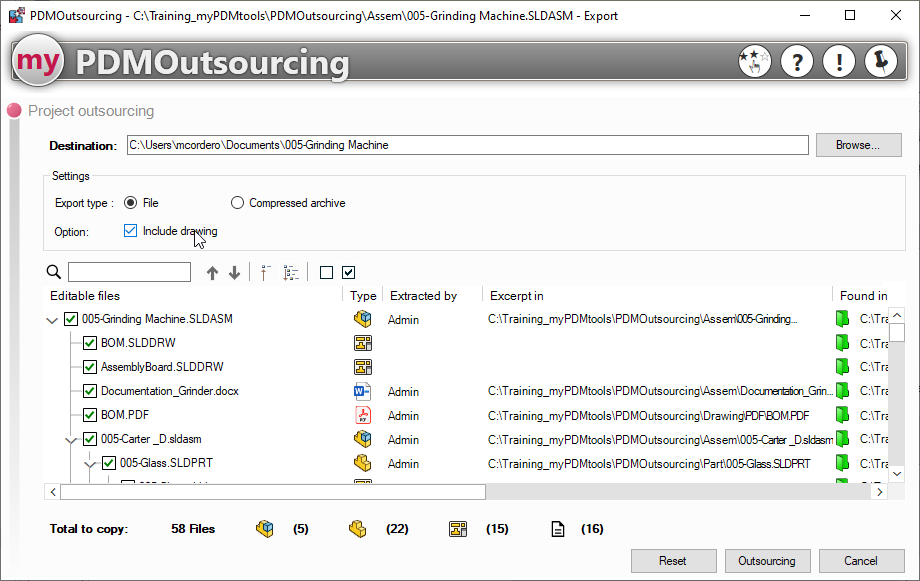This screenshot has height=581, width=920.
Task: Click the star rating feedback icon
Action: pos(755,62)
